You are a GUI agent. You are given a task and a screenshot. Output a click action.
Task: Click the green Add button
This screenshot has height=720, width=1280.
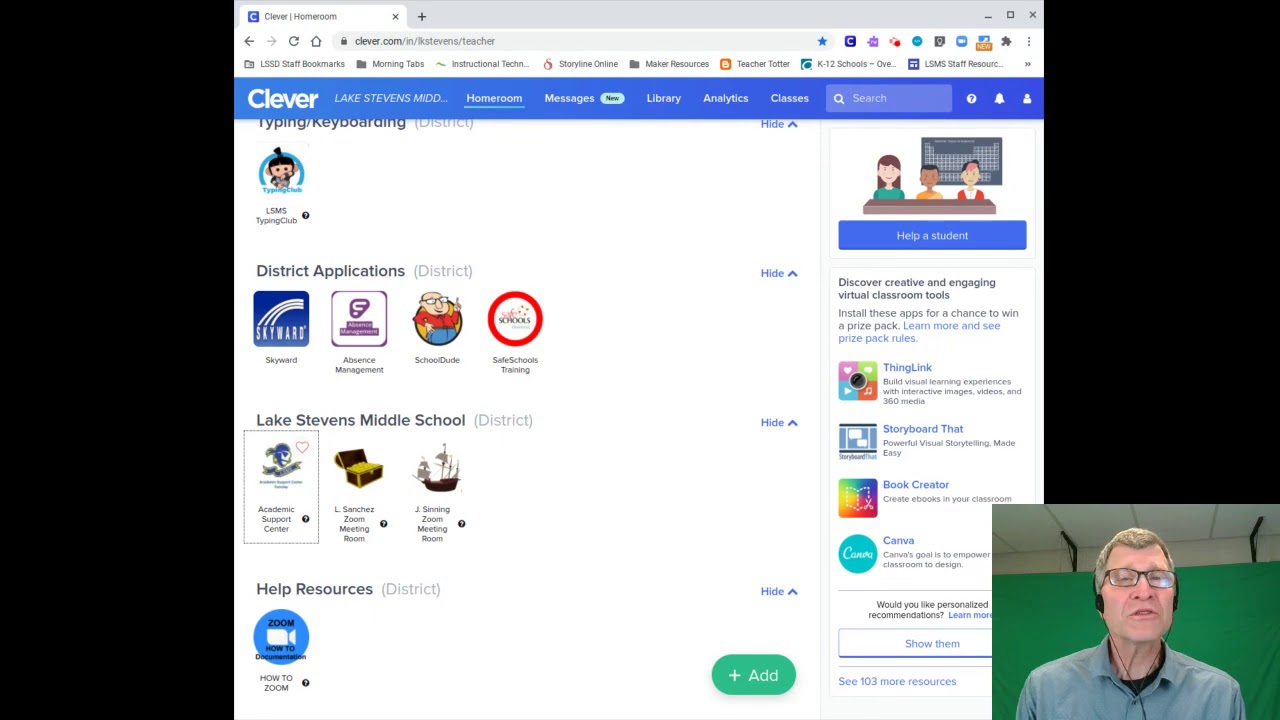pos(753,675)
